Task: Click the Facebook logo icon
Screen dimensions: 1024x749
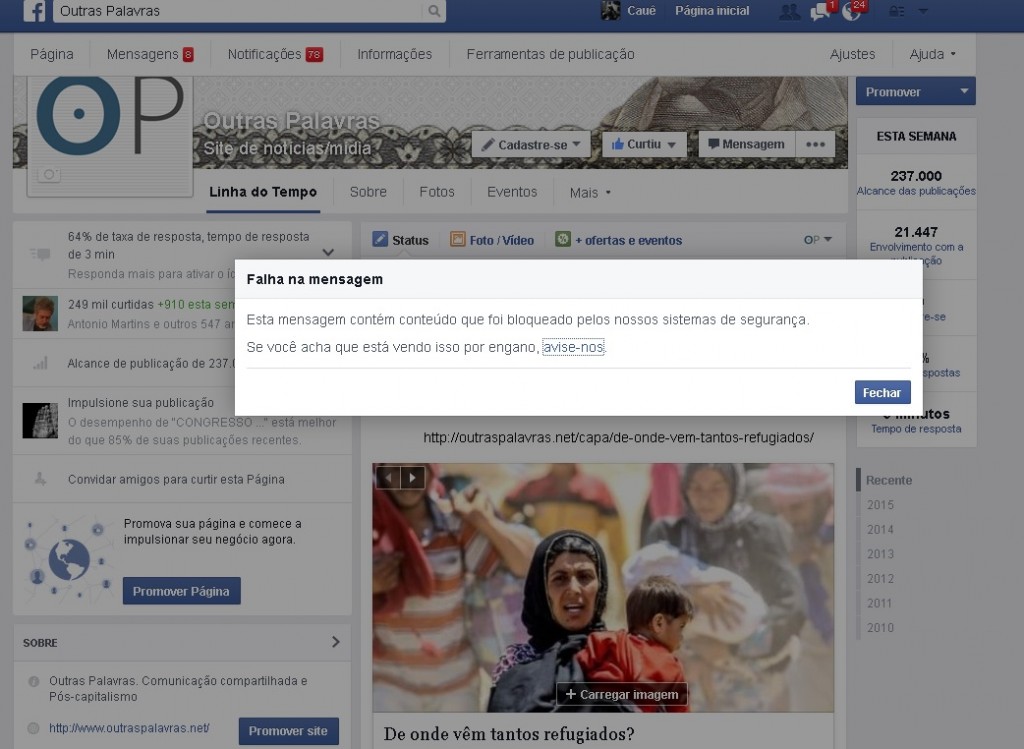Action: [x=34, y=10]
